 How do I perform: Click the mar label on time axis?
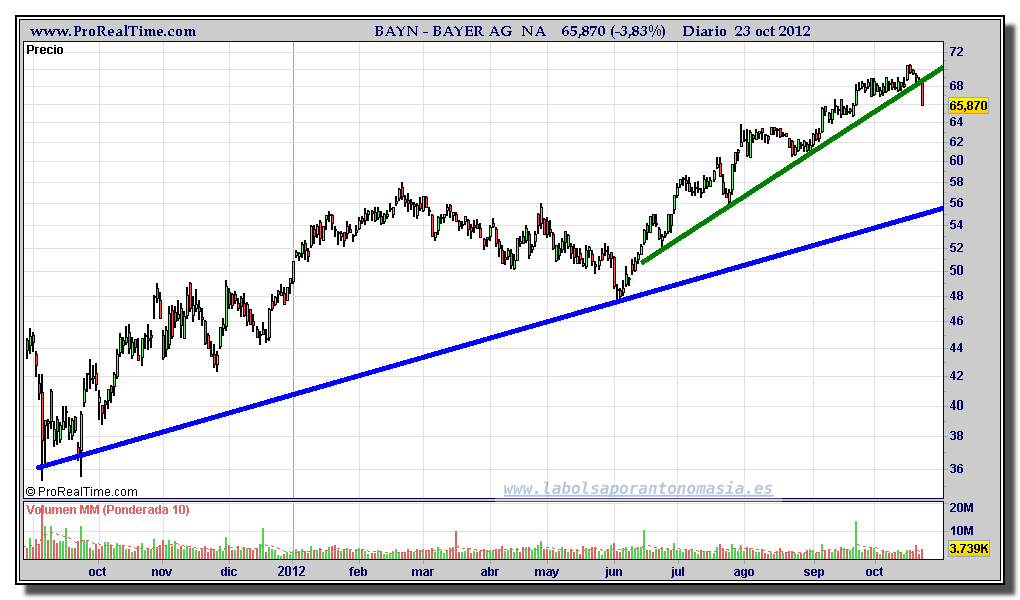pyautogui.click(x=423, y=572)
